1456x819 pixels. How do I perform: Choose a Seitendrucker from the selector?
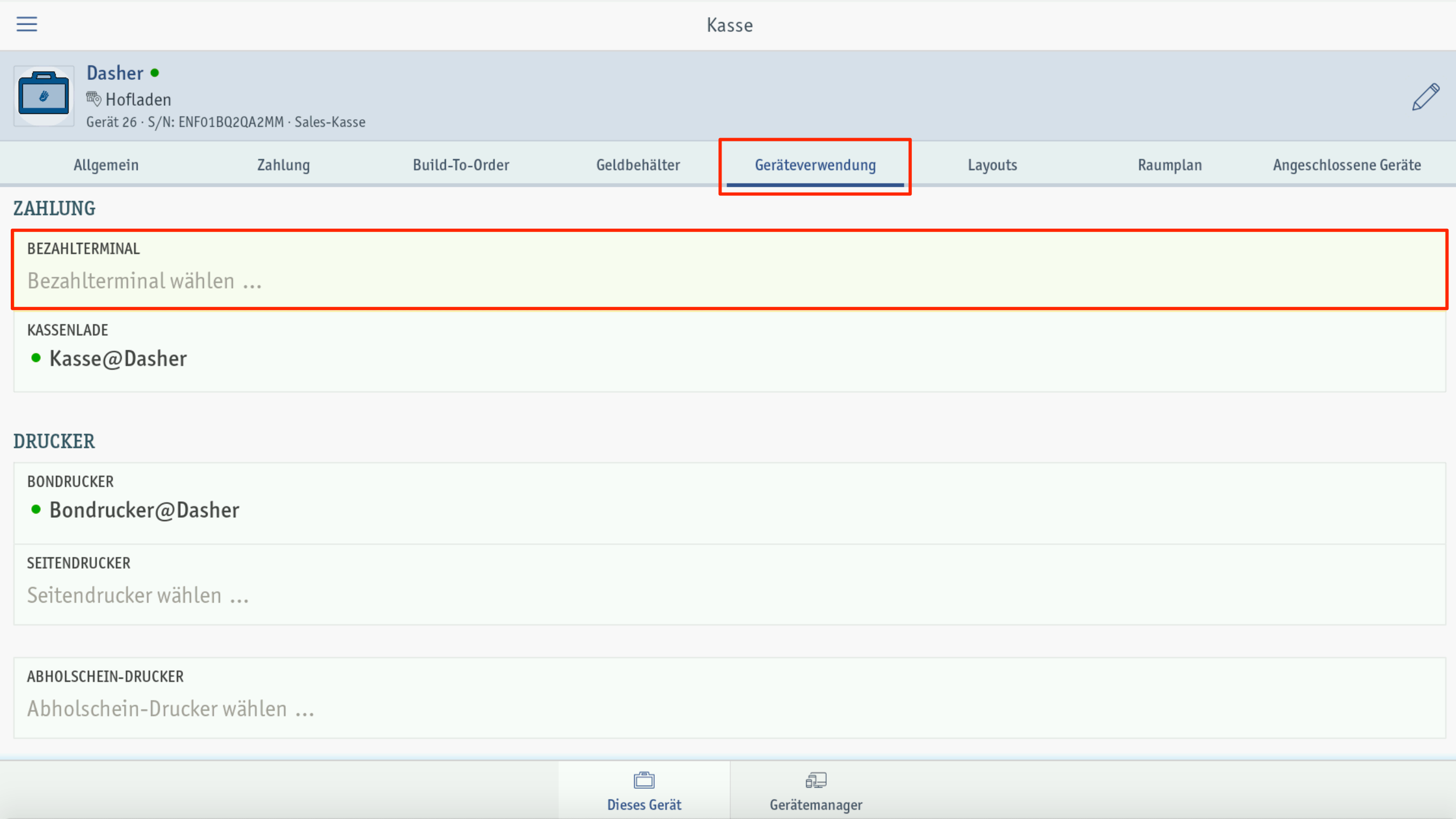pyautogui.click(x=730, y=584)
